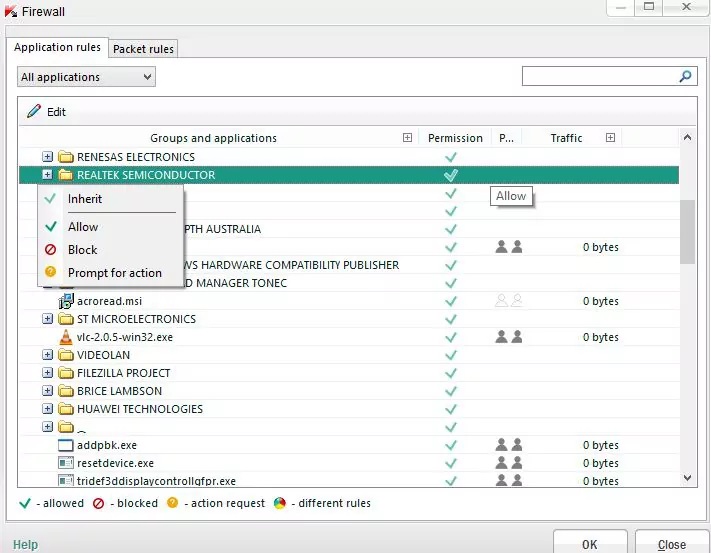Switch to the Packet rules tab
The width and height of the screenshot is (711, 553).
(143, 48)
